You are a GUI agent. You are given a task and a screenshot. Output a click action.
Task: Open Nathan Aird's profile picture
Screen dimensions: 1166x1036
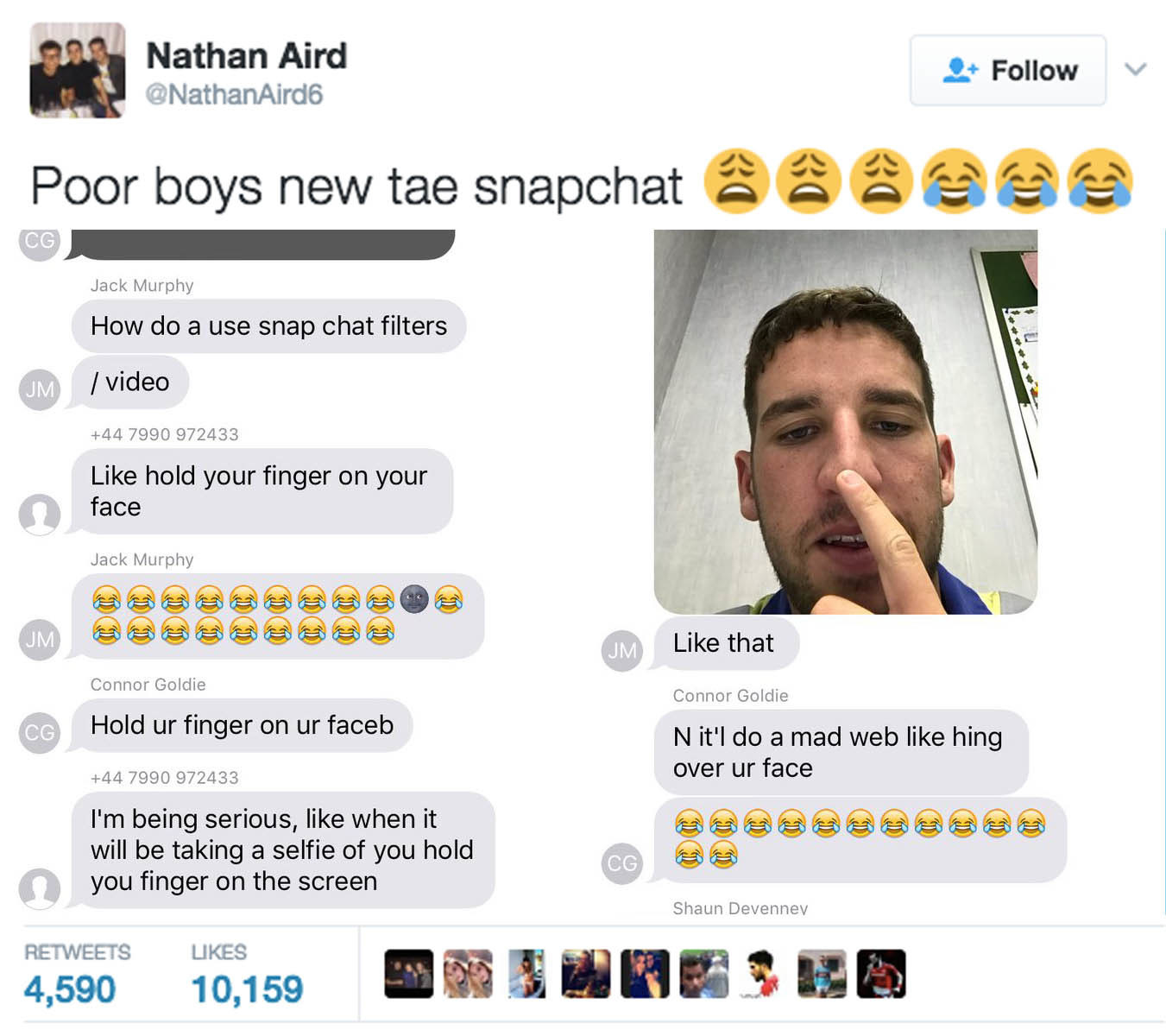[78, 70]
